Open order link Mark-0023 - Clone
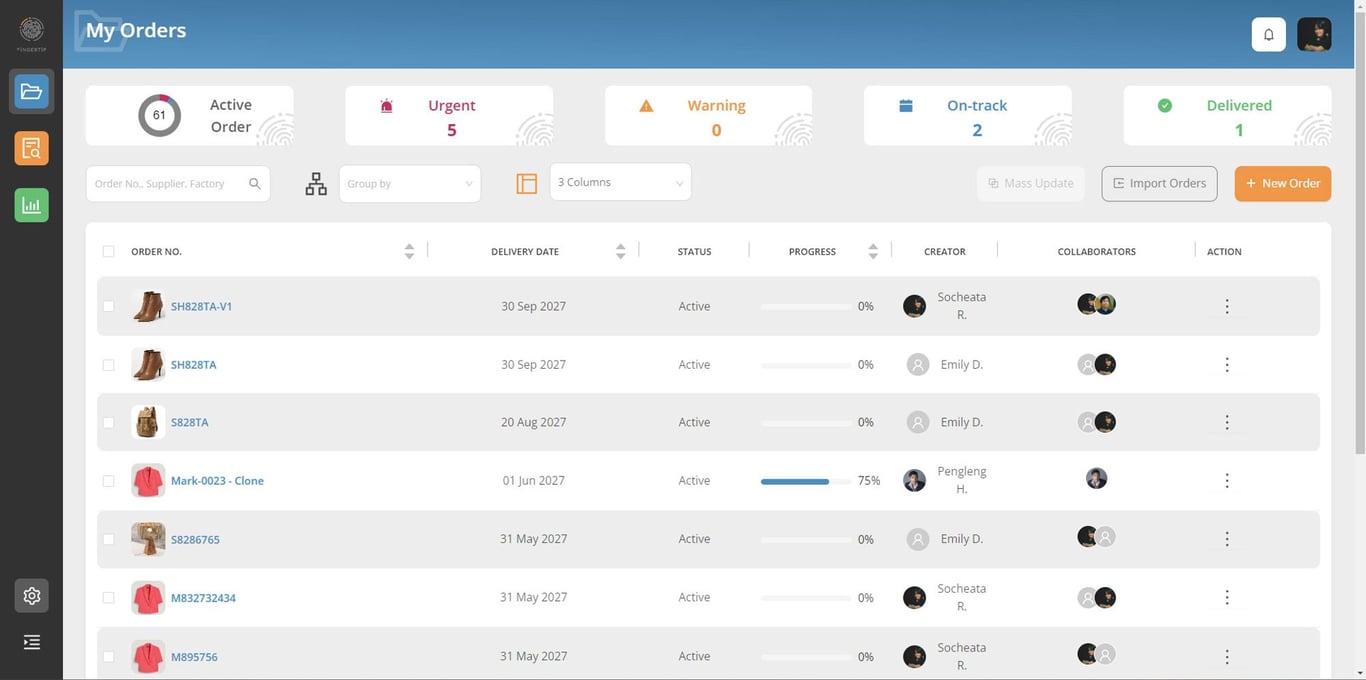1366x680 pixels. [x=217, y=481]
